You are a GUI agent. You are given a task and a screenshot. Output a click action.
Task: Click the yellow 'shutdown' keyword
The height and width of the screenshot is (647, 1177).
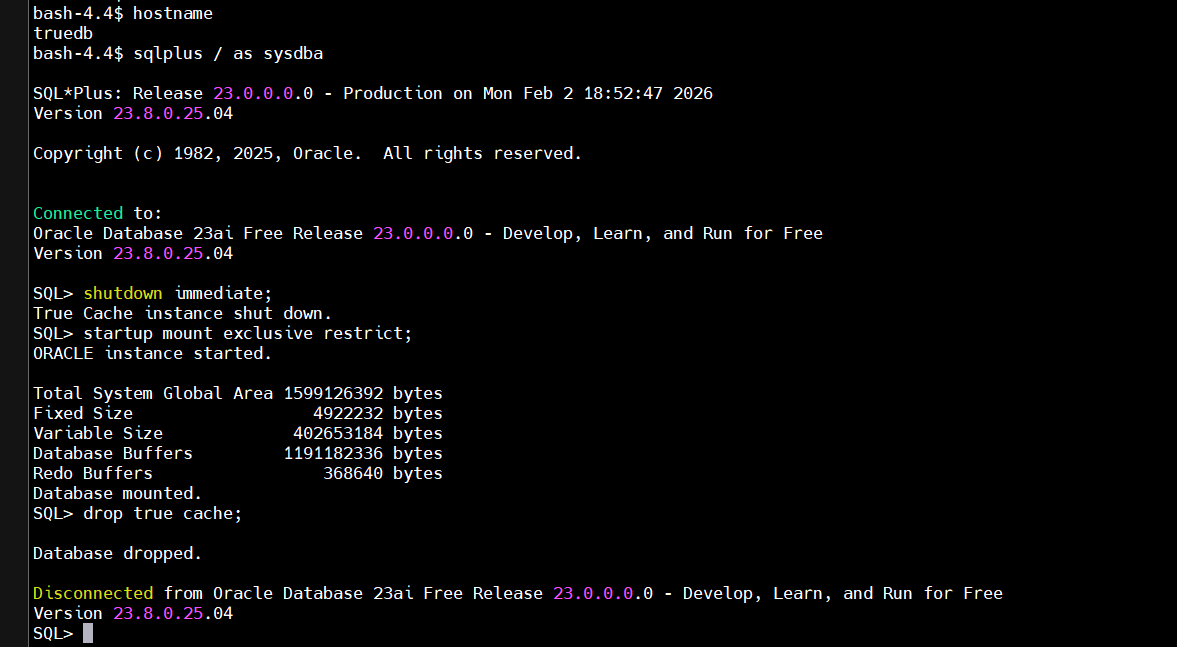(123, 293)
